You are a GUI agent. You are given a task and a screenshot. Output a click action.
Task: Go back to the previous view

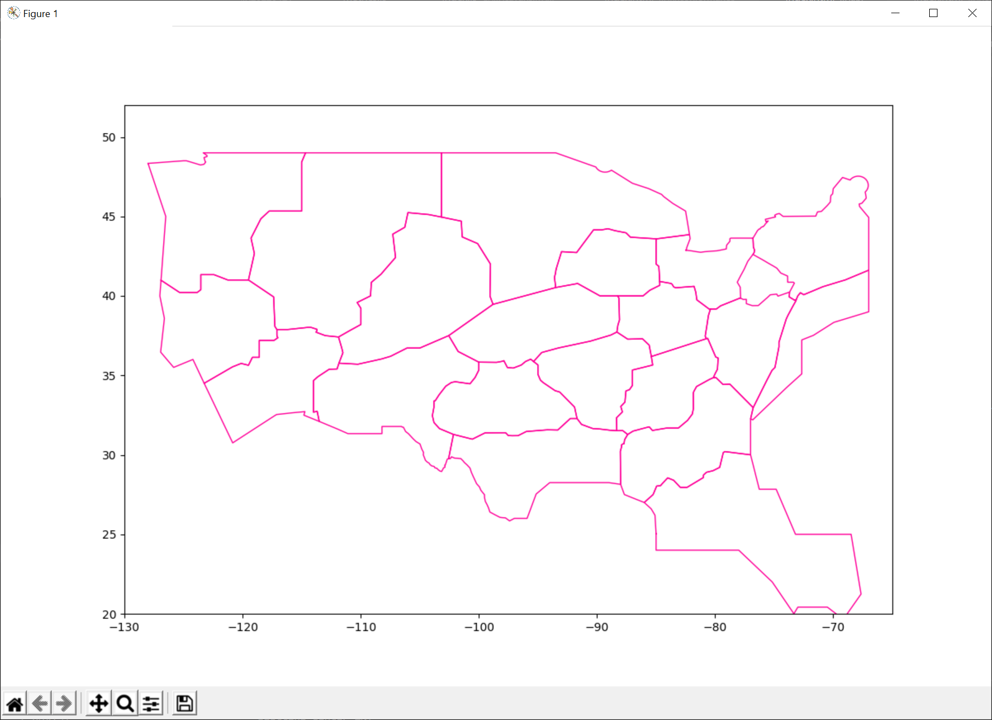click(x=40, y=704)
